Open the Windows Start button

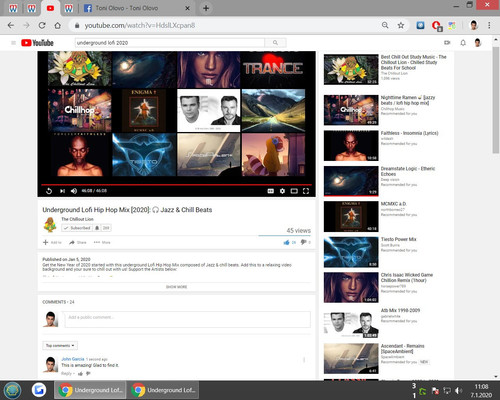(12, 390)
